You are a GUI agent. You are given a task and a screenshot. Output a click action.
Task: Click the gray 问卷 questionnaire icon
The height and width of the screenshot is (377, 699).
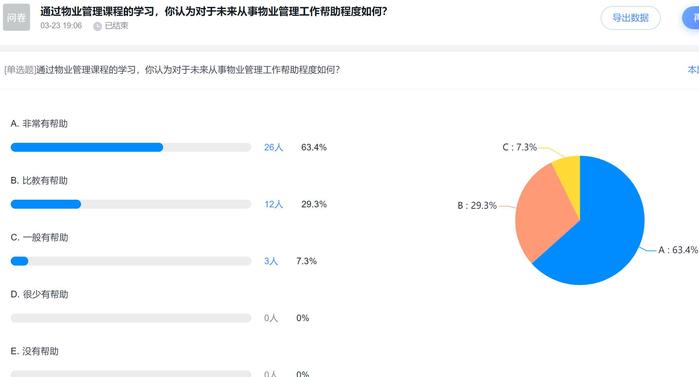click(16, 17)
